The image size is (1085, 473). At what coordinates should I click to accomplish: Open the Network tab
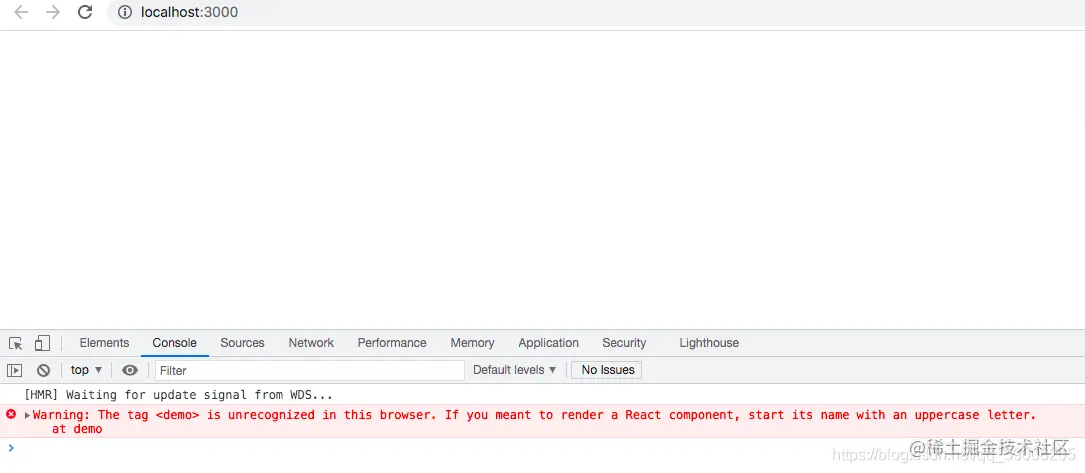point(311,343)
